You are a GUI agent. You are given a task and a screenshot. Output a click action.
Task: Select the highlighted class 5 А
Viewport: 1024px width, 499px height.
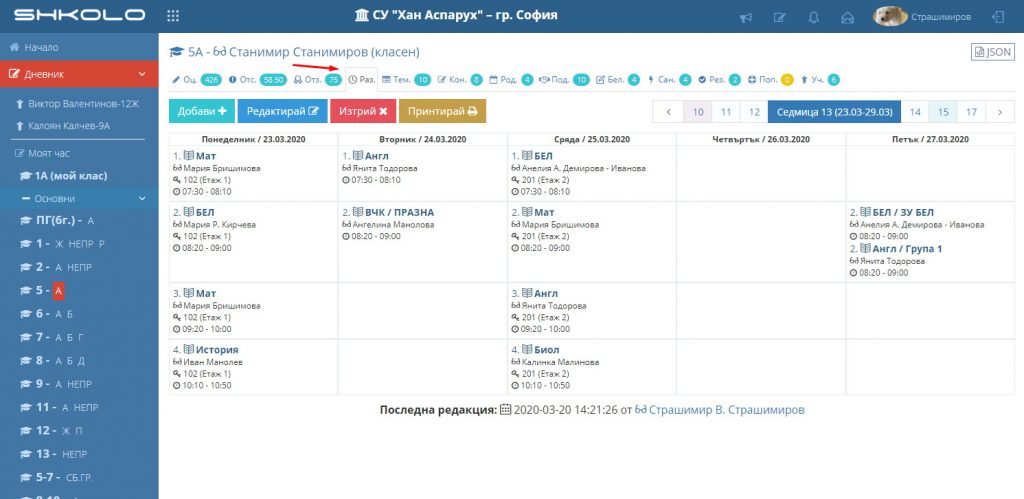pyautogui.click(x=58, y=291)
